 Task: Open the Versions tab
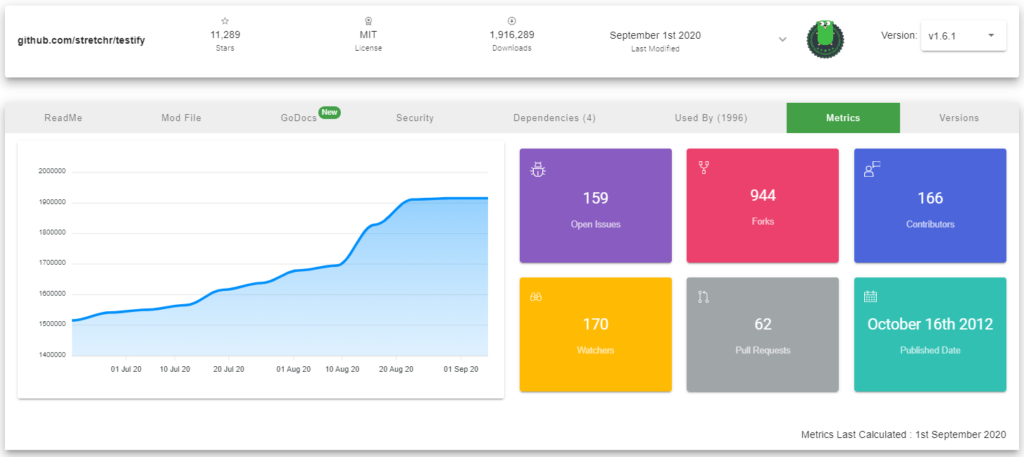point(958,118)
